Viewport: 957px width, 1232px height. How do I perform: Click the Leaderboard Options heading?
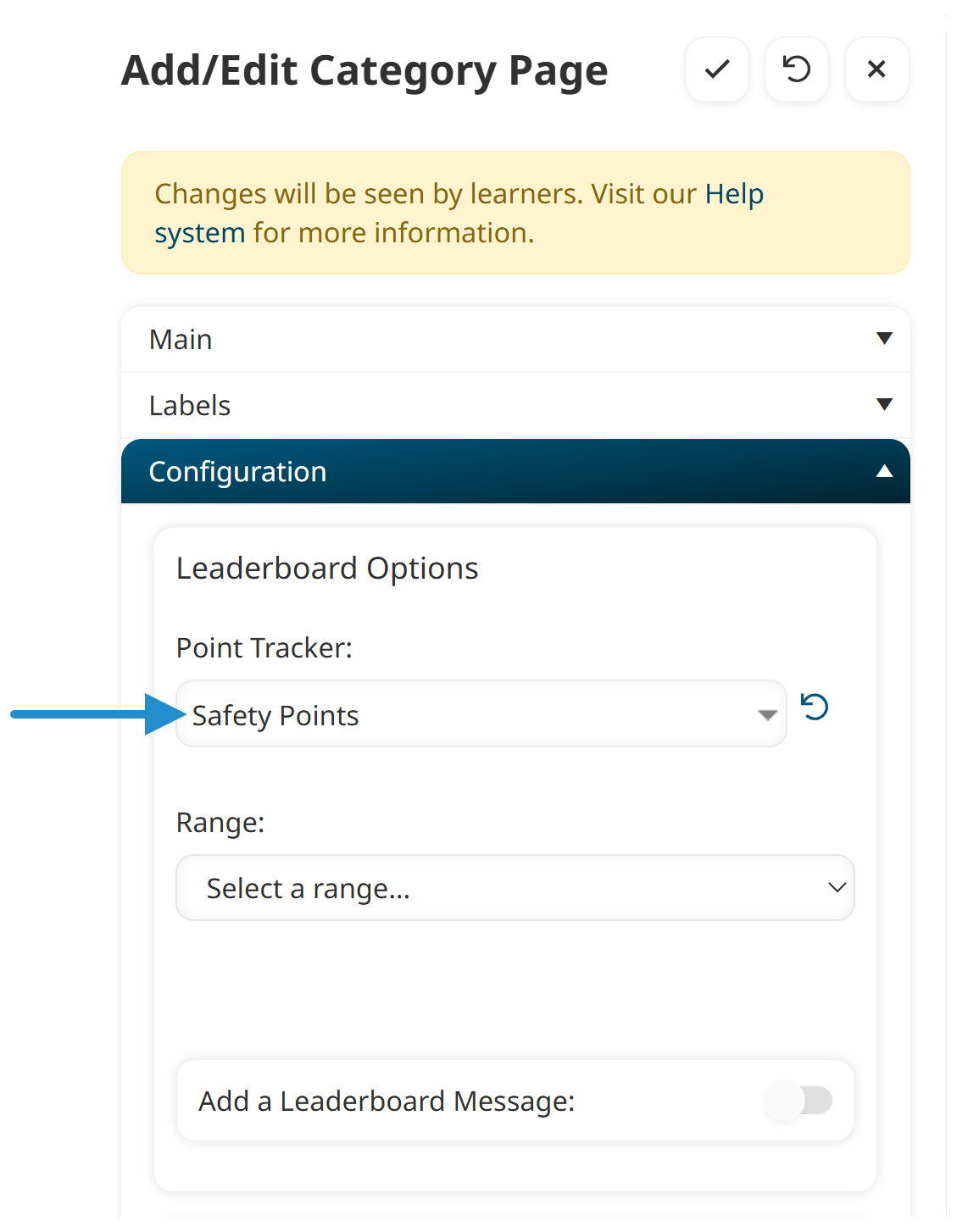[327, 569]
